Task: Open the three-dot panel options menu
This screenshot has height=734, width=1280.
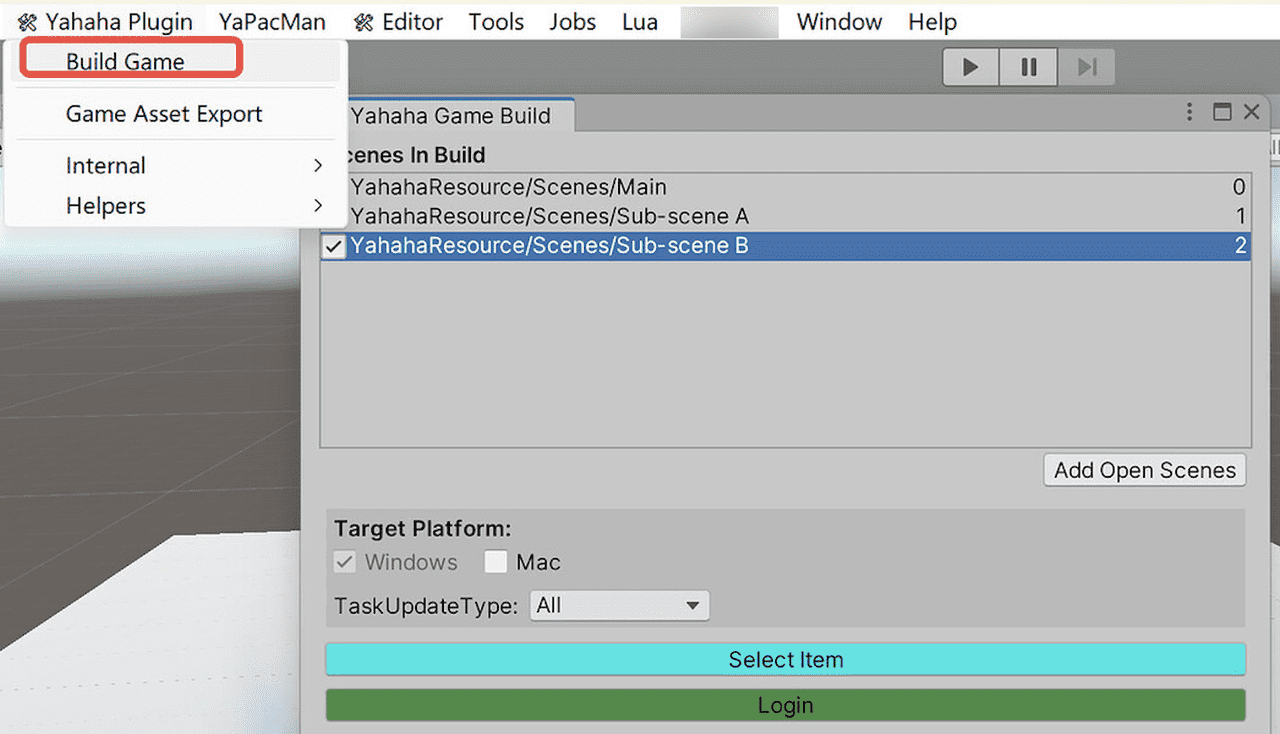Action: [x=1189, y=112]
